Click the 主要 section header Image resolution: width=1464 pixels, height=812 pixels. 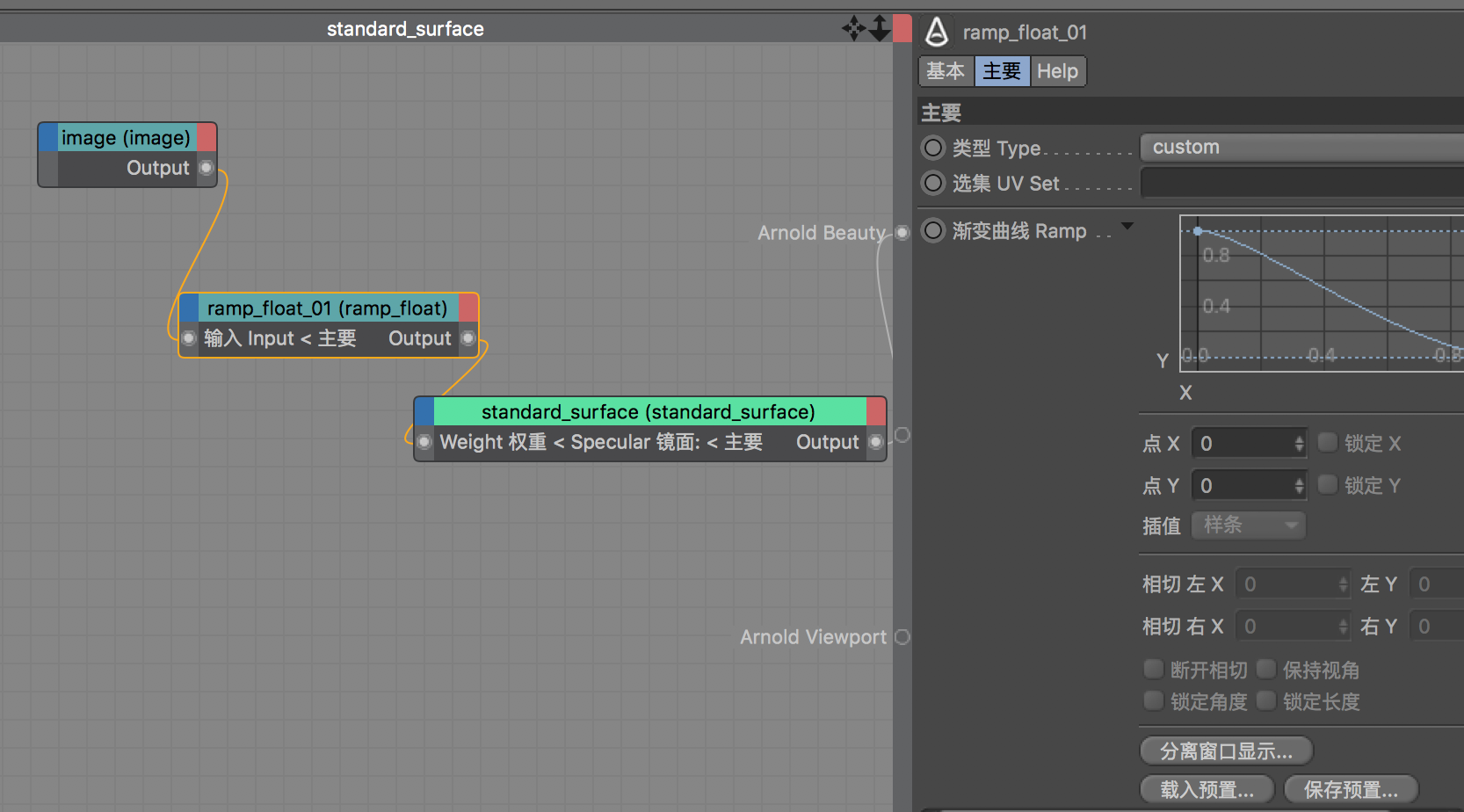coord(1190,112)
